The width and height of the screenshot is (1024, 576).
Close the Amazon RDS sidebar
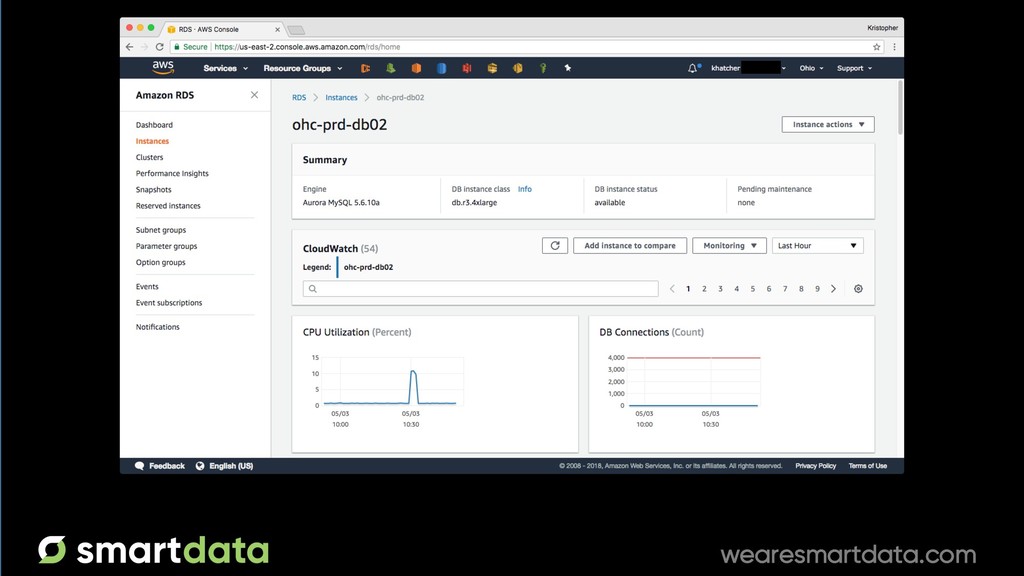(x=254, y=95)
